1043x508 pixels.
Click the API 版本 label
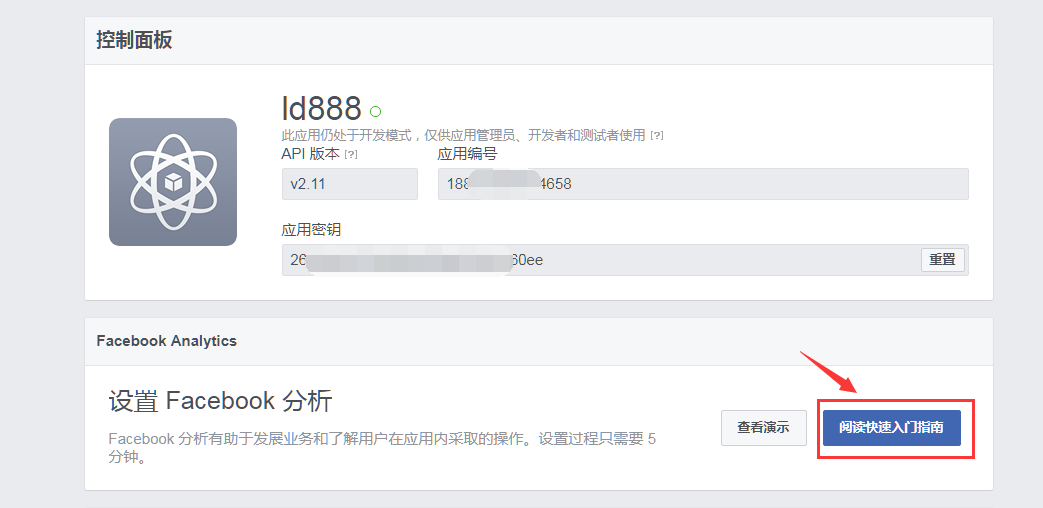(310, 155)
